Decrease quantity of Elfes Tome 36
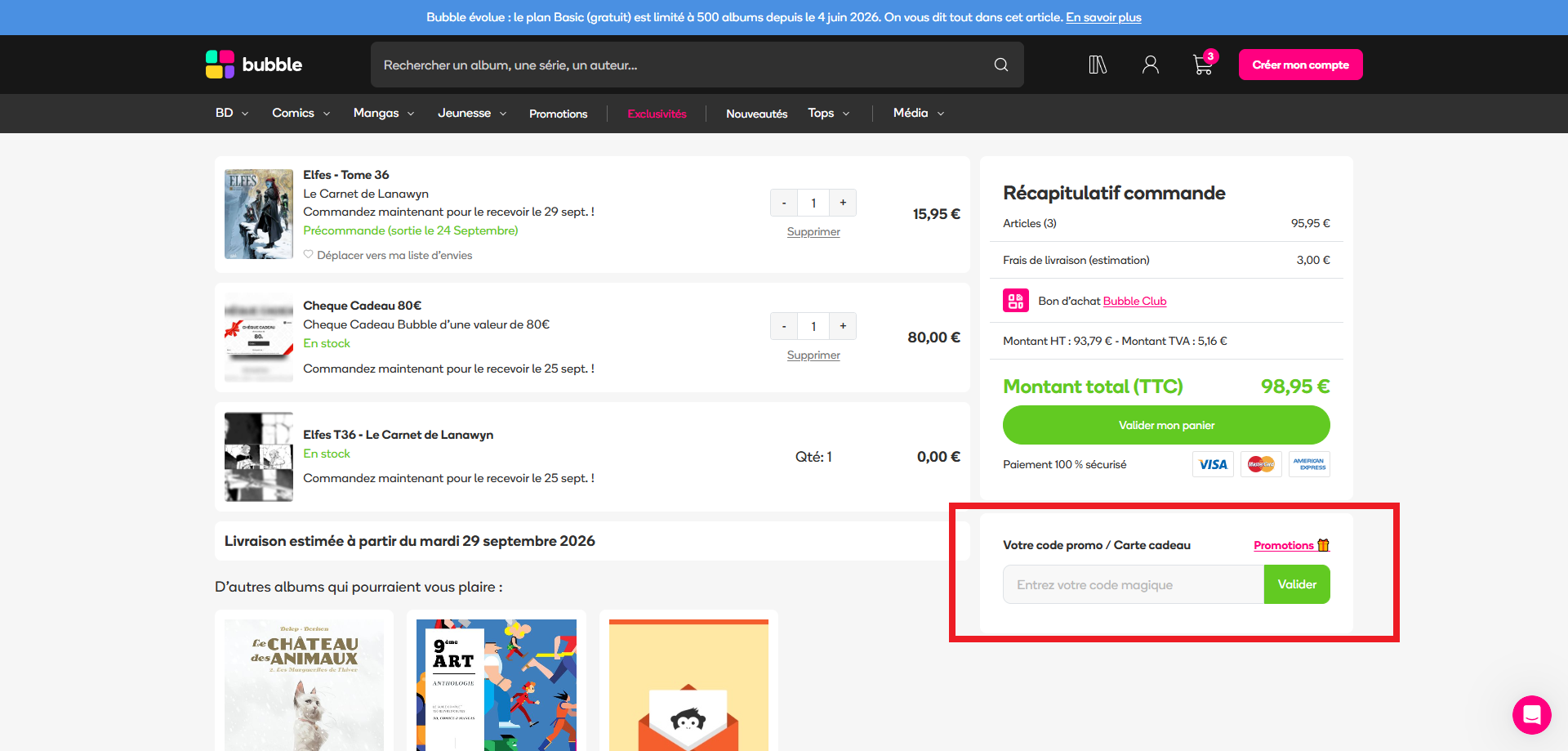Screen dimensions: 1568x751 tap(784, 203)
